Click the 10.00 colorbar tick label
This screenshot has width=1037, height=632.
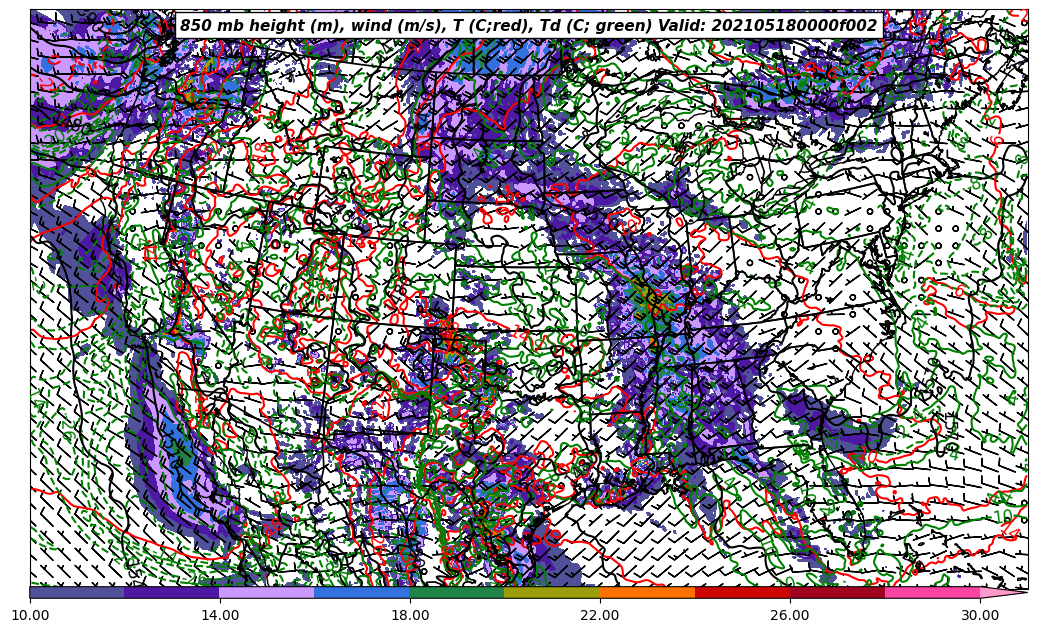point(30,615)
